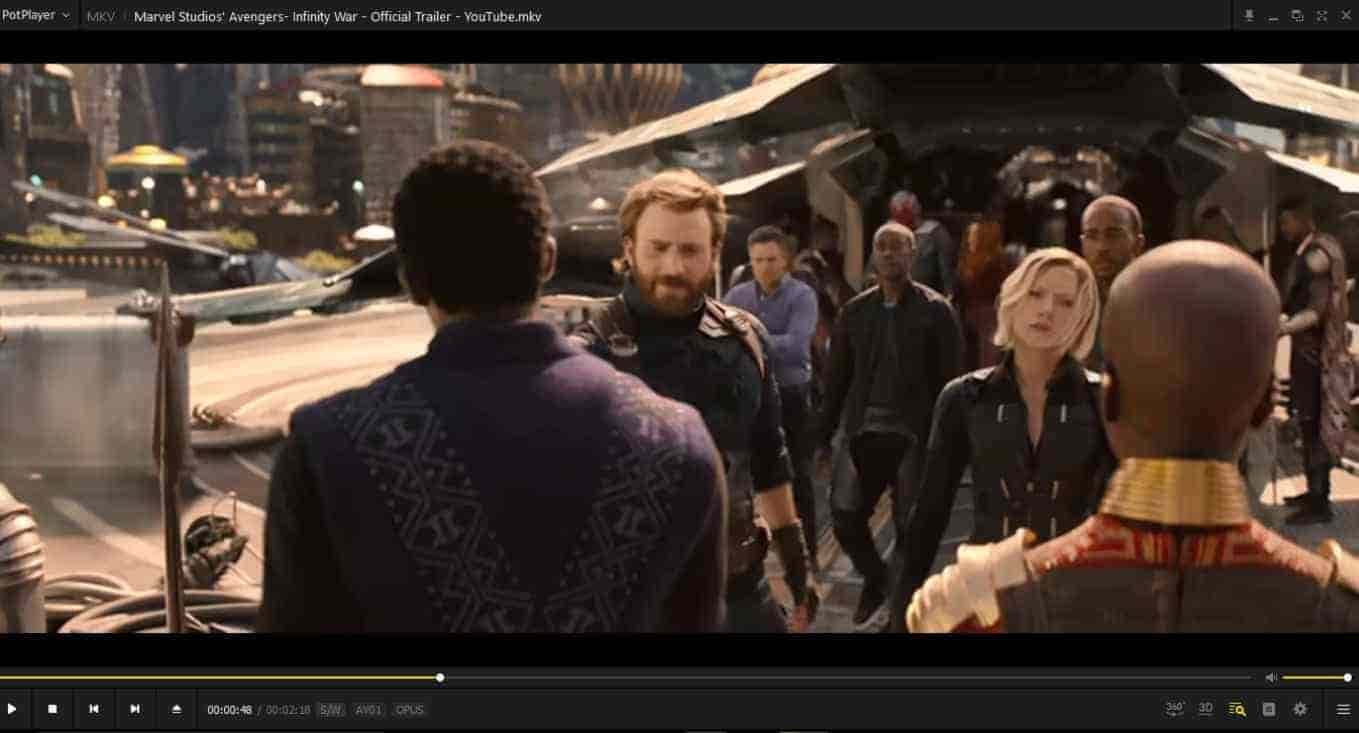Viewport: 1359px width, 733px height.
Task: Enable 360 degree video mode
Action: tap(1175, 708)
